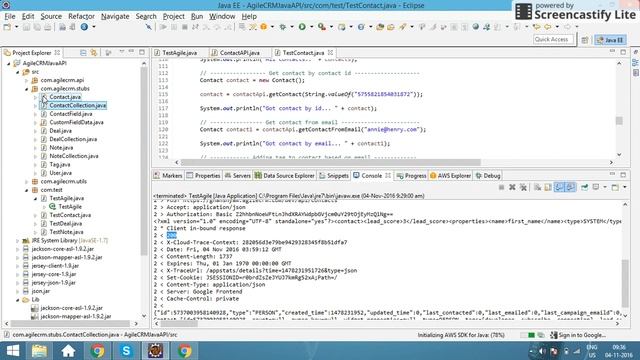Click the Open Type icon in toolbar
The image size is (640, 360).
pyautogui.click(x=380, y=27)
